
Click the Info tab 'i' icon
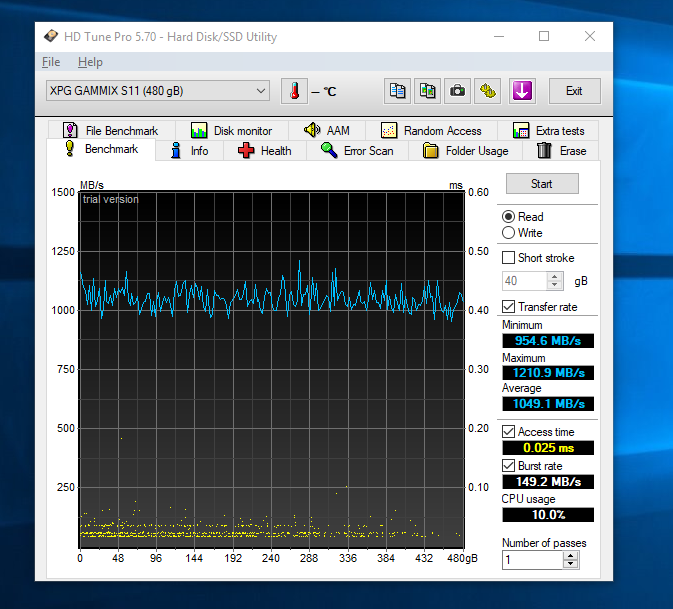pos(176,151)
